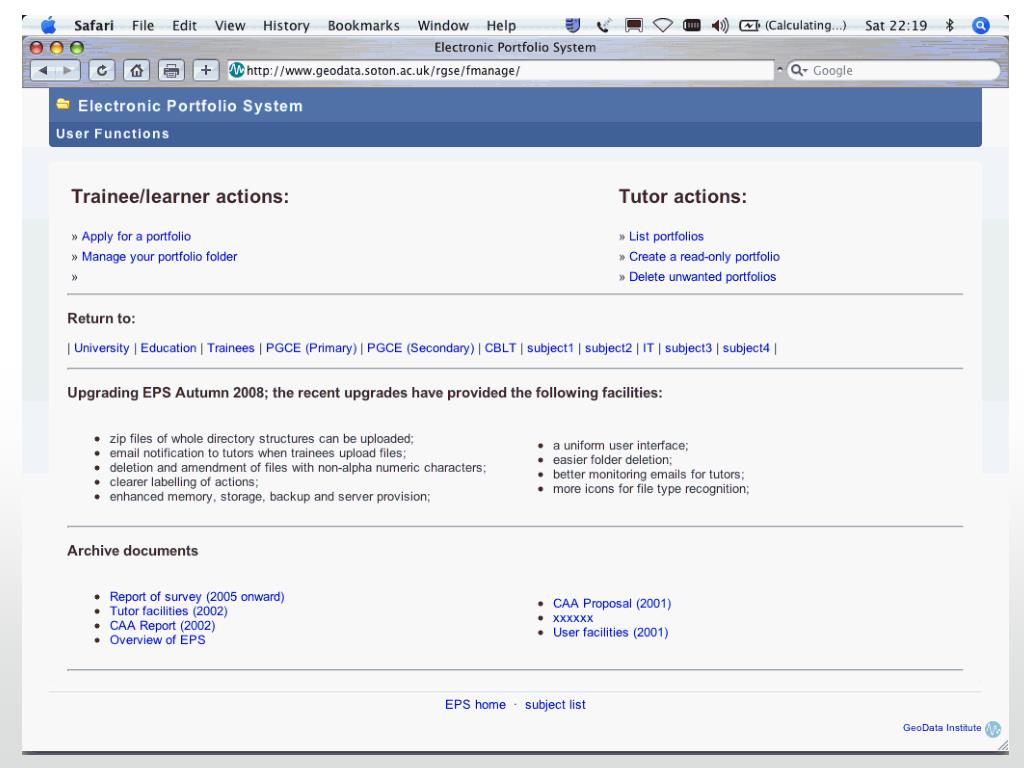Viewport: 1024px width, 768px height.
Task: Click the Bluetooth status icon
Action: coord(950,25)
